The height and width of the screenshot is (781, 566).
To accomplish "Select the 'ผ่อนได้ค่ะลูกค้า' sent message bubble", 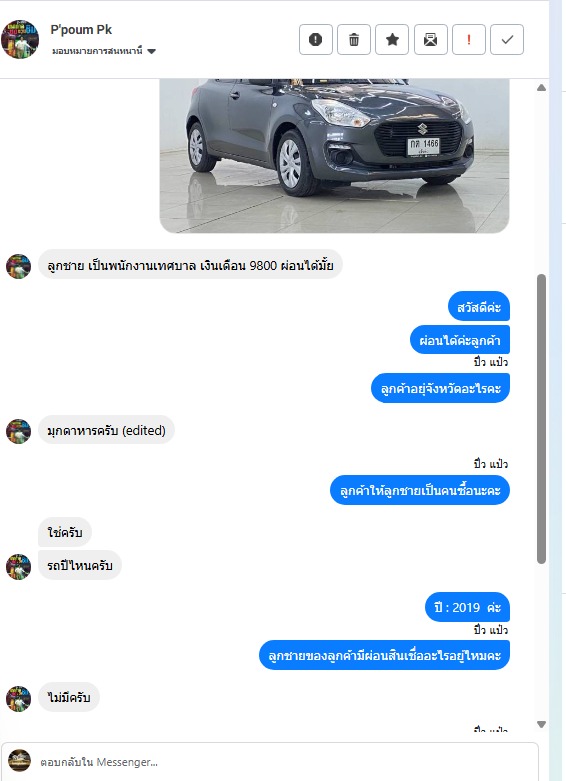I will click(x=460, y=340).
